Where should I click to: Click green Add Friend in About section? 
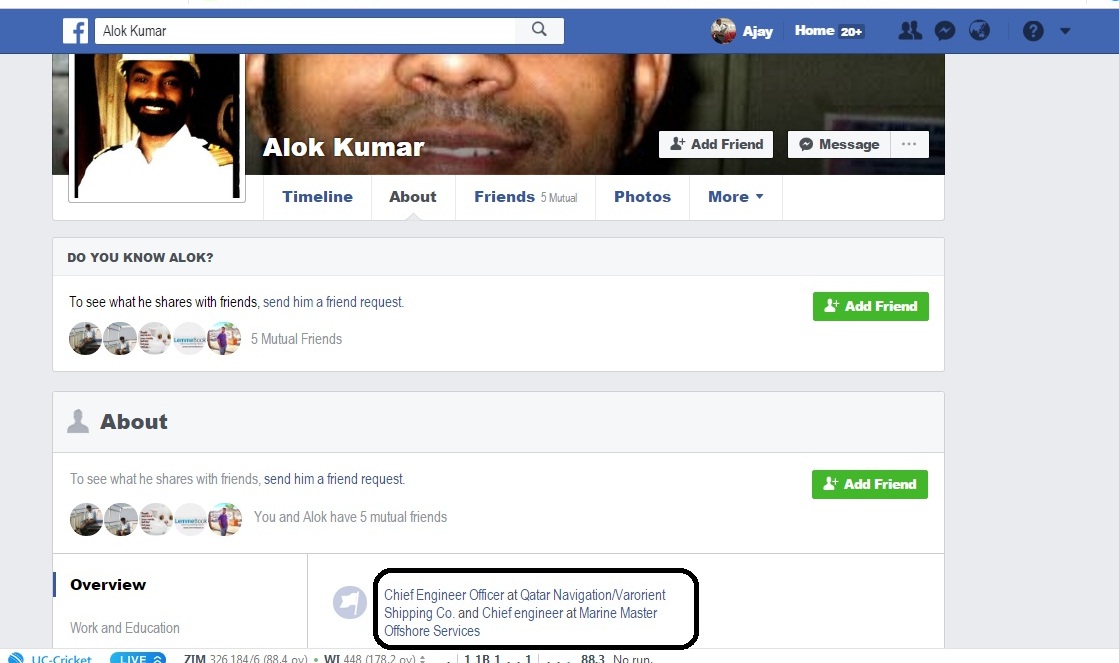[x=869, y=484]
